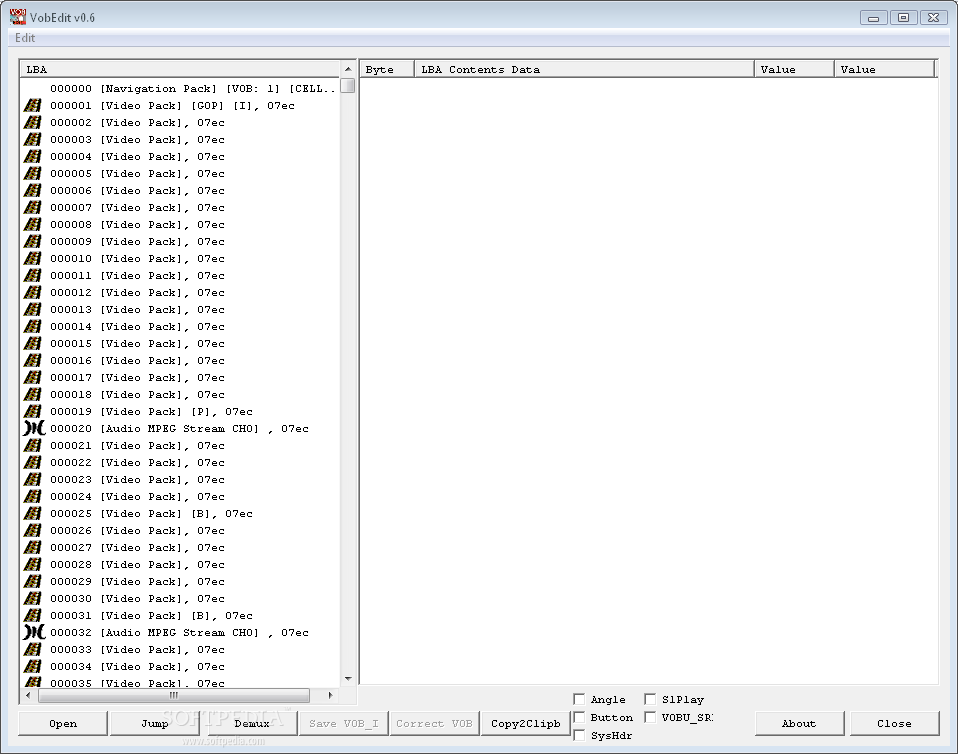Image resolution: width=958 pixels, height=754 pixels.
Task: Select row 000028 [Video Pack], 07ec
Action: coord(137,565)
